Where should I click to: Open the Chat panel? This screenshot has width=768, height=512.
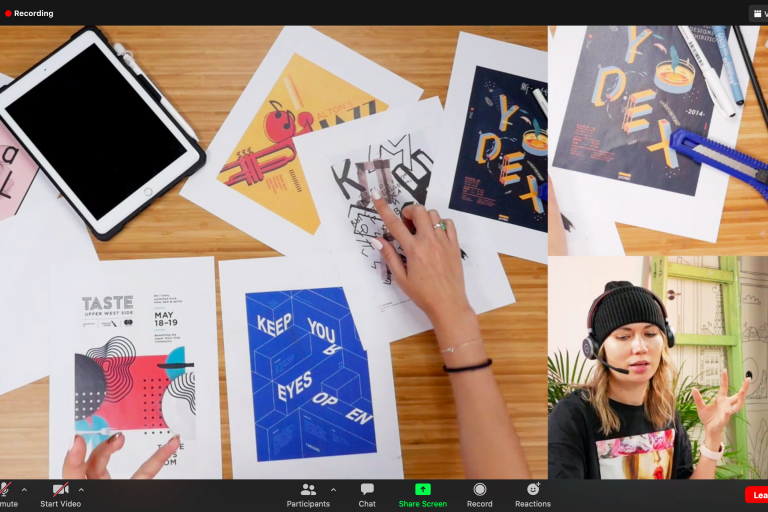click(367, 493)
